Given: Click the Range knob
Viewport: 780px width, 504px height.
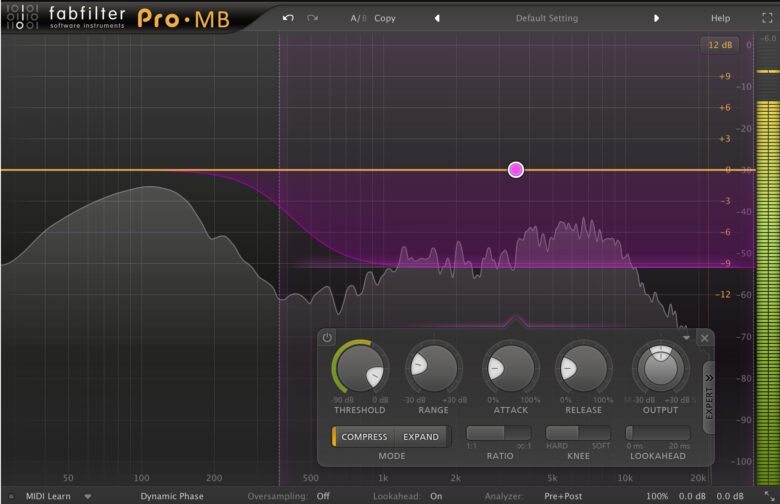Looking at the screenshot, I should click(x=433, y=368).
